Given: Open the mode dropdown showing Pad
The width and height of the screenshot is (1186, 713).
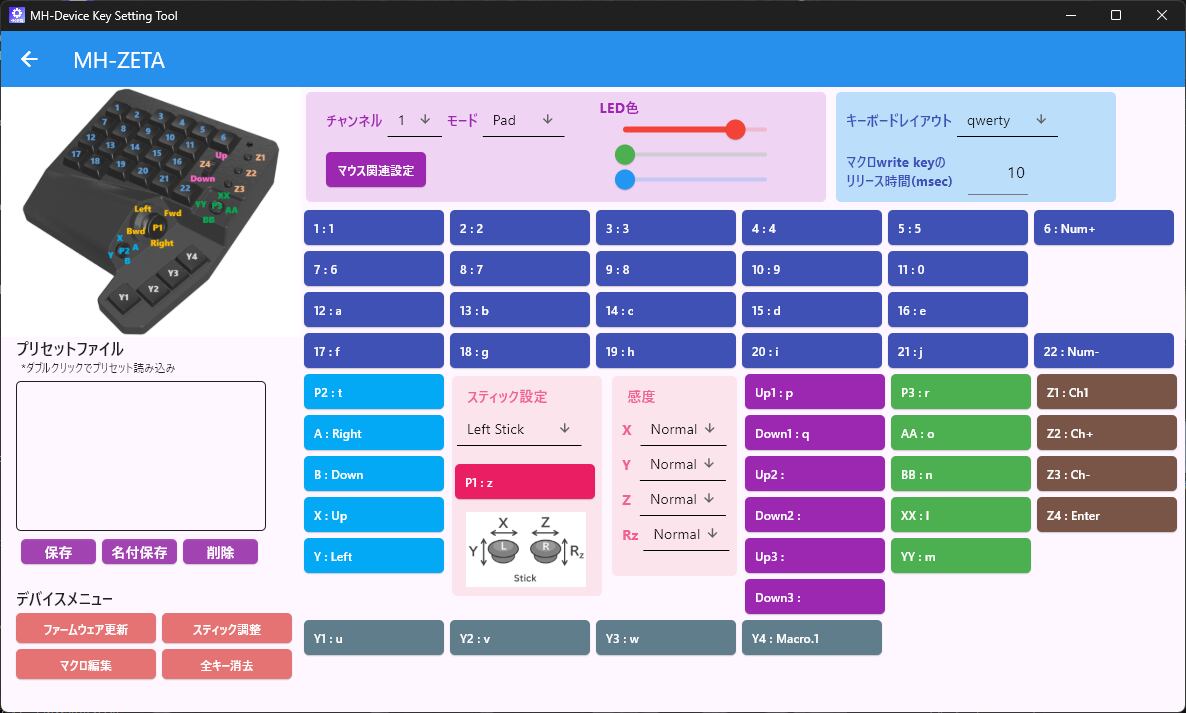Looking at the screenshot, I should click(x=523, y=120).
